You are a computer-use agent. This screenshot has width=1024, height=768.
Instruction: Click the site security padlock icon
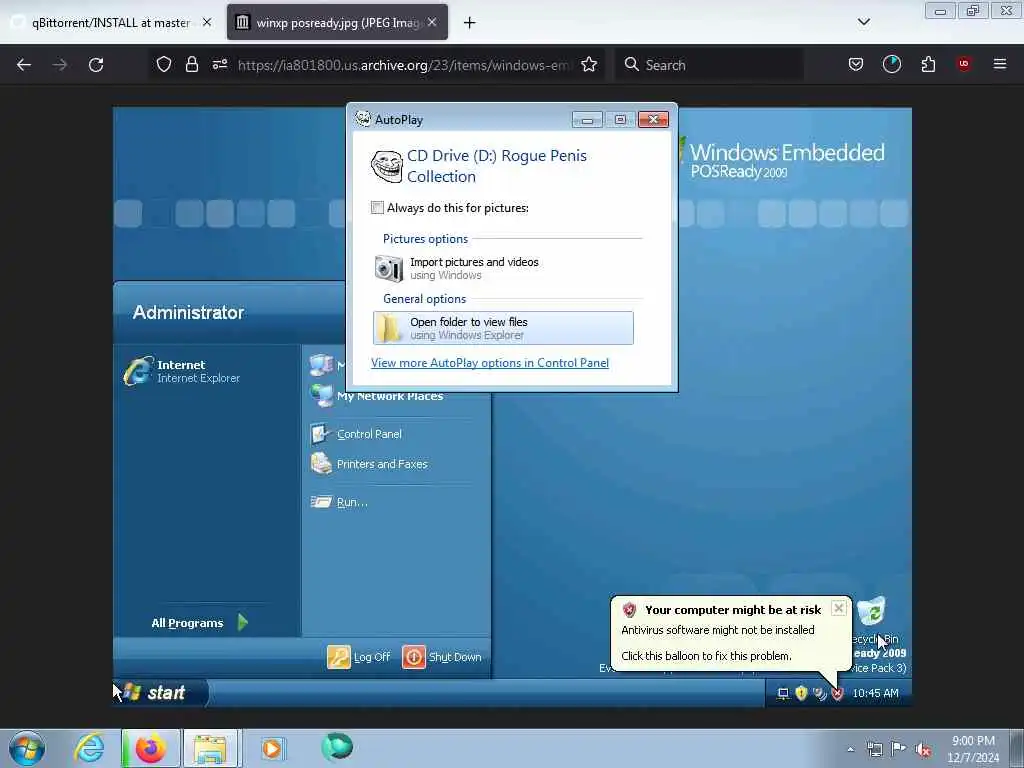[x=191, y=64]
